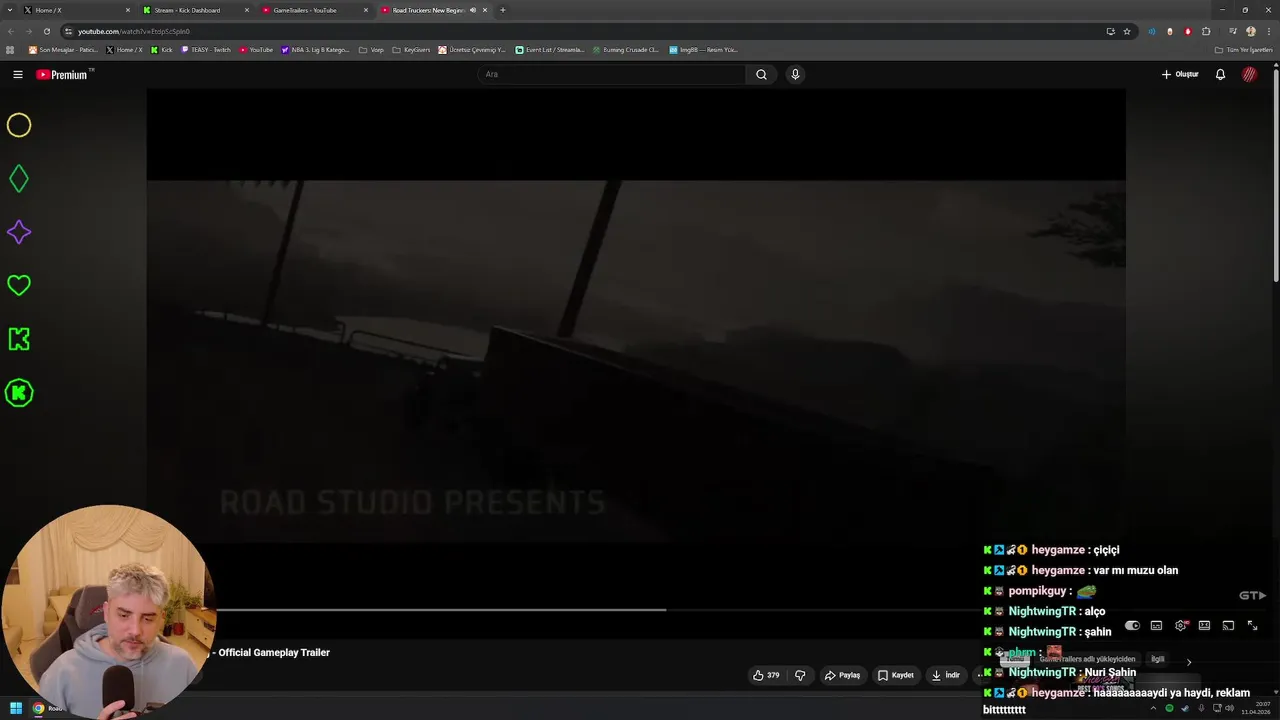This screenshot has height=720, width=1280.
Task: Show more related chips with right chevron
Action: [1189, 661]
